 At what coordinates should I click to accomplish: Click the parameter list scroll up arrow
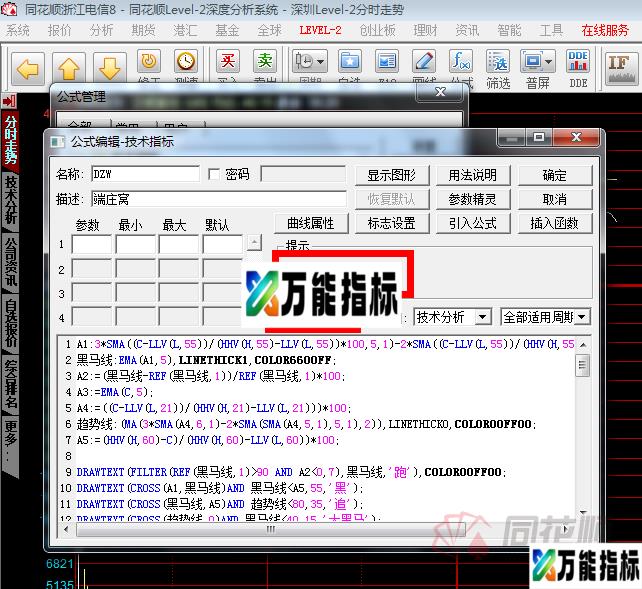(254, 243)
